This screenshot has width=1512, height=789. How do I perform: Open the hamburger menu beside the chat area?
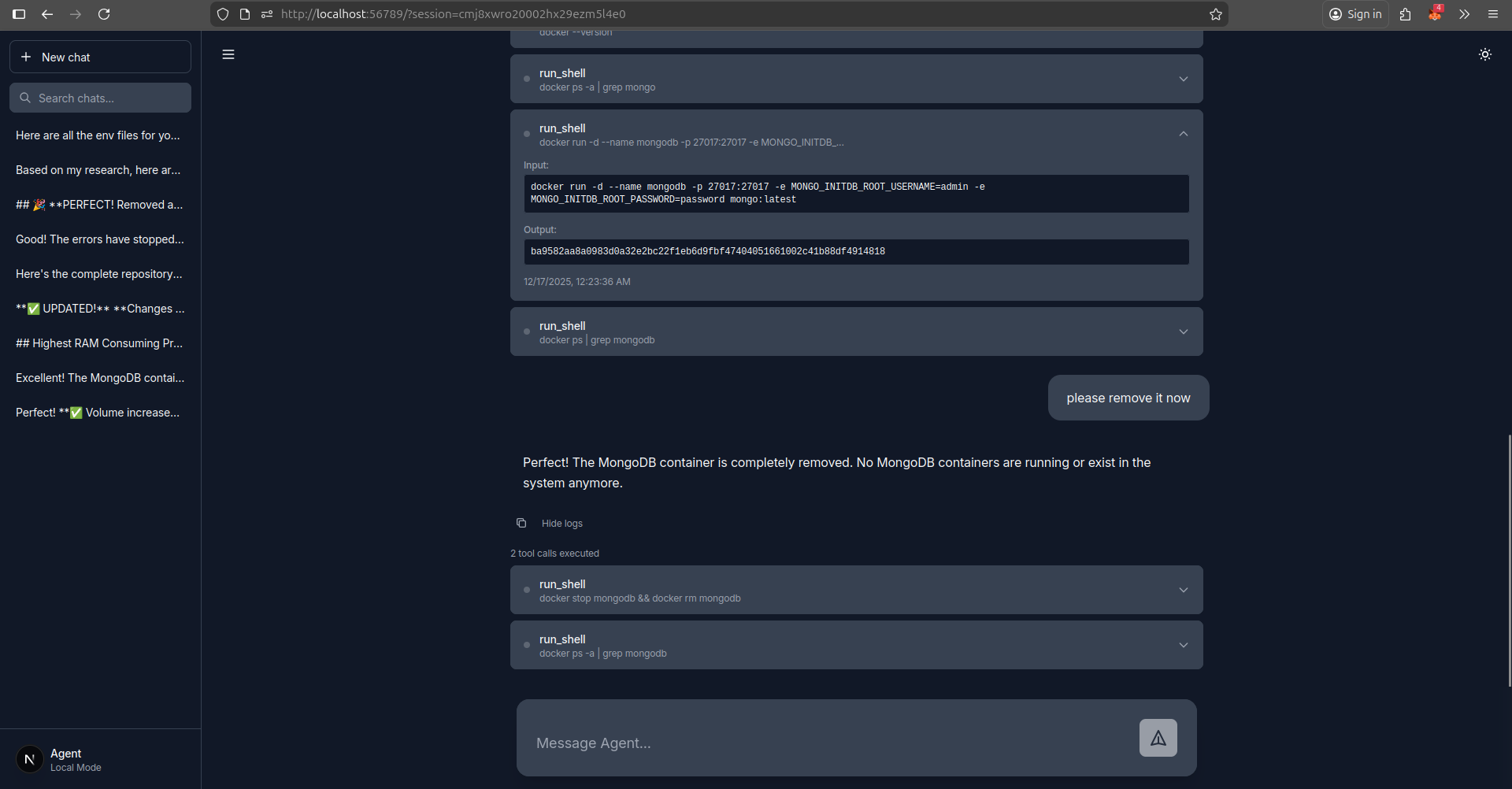(228, 54)
